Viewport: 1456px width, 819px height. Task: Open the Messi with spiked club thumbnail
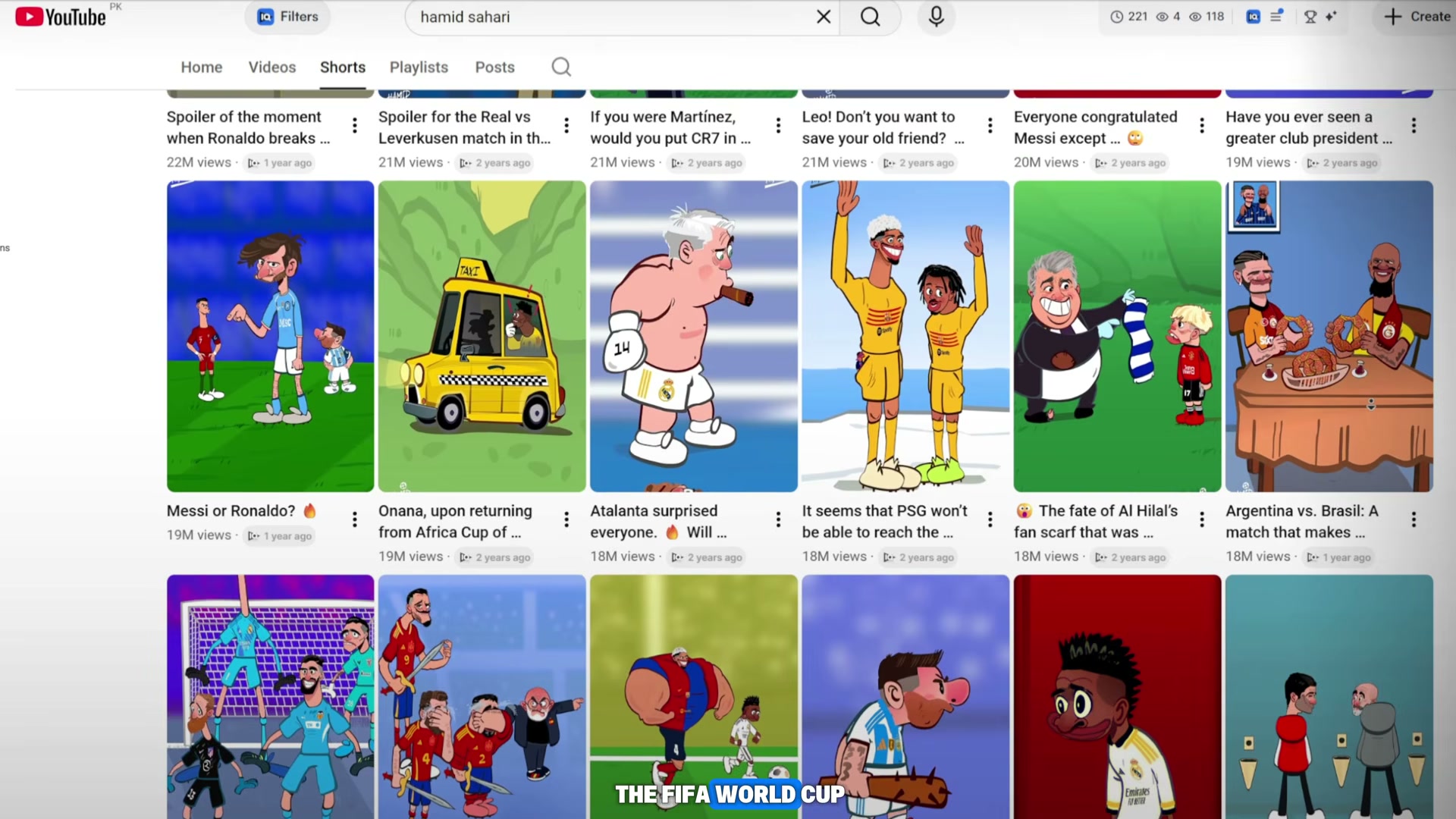pyautogui.click(x=905, y=696)
